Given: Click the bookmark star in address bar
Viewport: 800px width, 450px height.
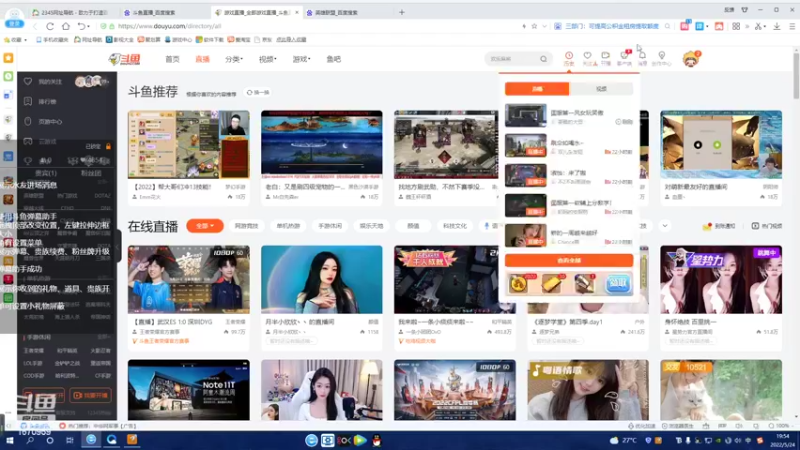Looking at the screenshot, I should pyautogui.click(x=534, y=26).
